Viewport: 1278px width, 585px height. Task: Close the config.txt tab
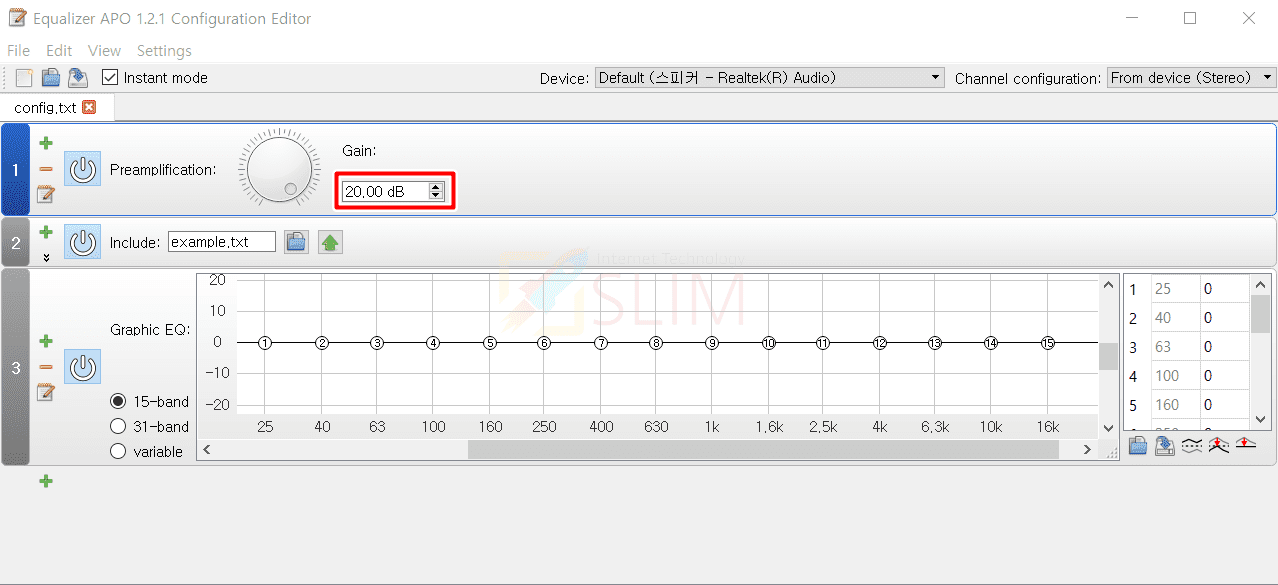[x=89, y=107]
